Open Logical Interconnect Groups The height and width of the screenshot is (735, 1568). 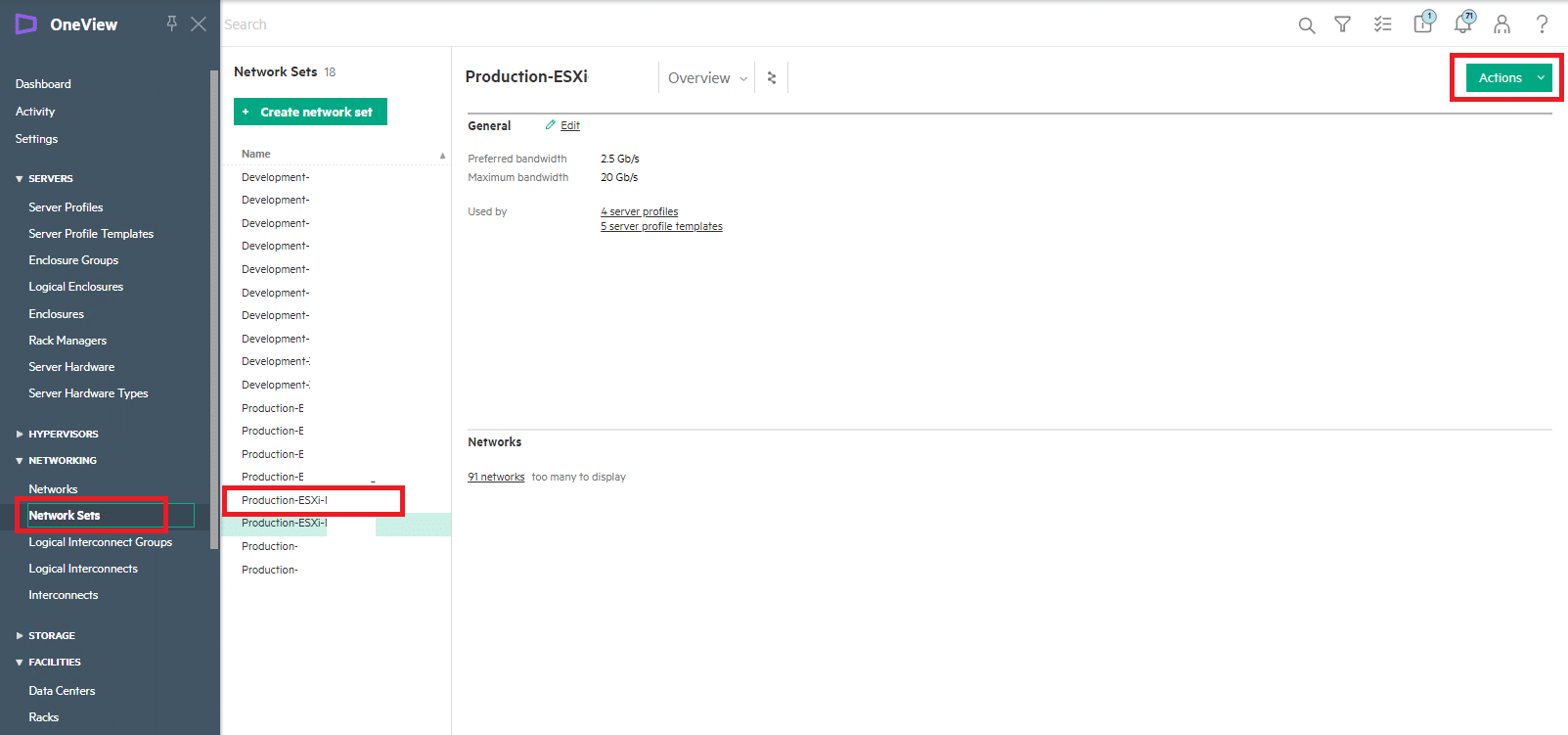(x=100, y=542)
